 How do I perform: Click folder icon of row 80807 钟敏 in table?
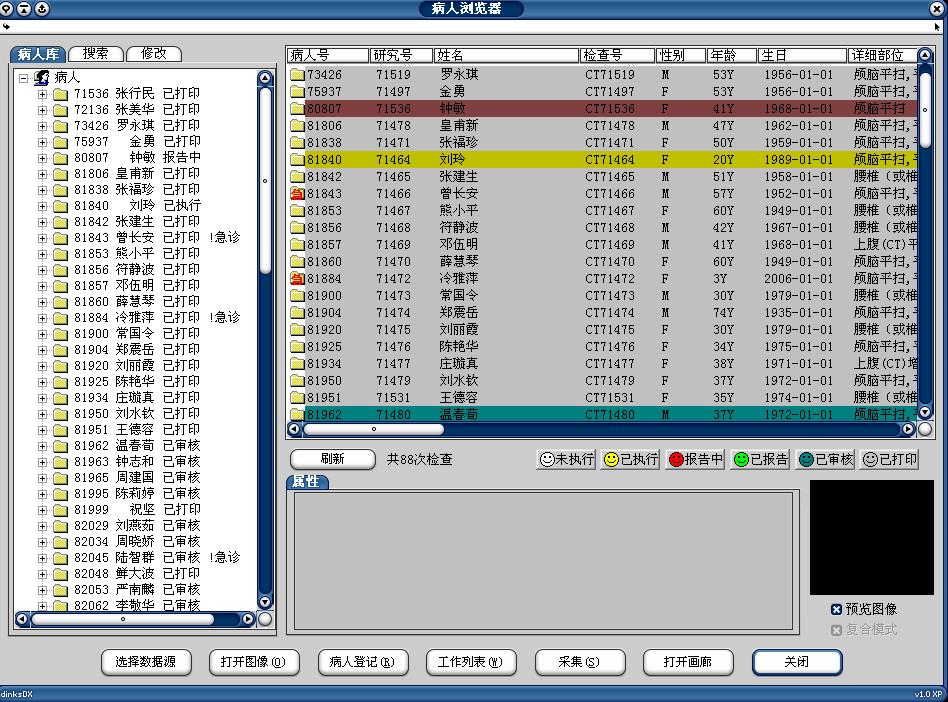pos(297,109)
